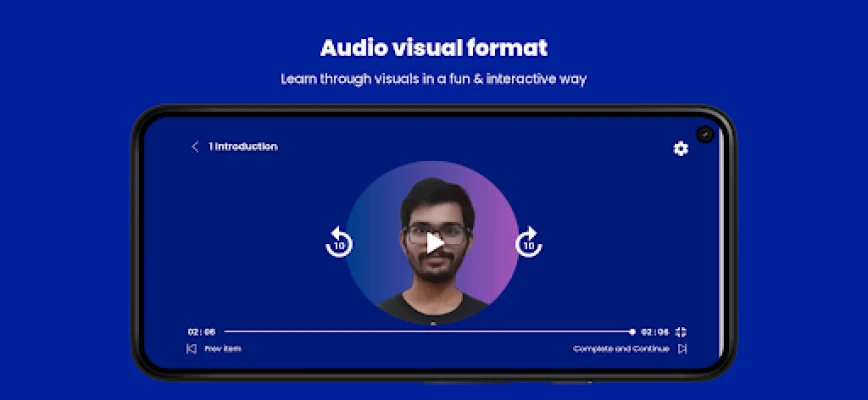The image size is (868, 400).
Task: Select "Complete and Continue"
Action: coord(620,349)
